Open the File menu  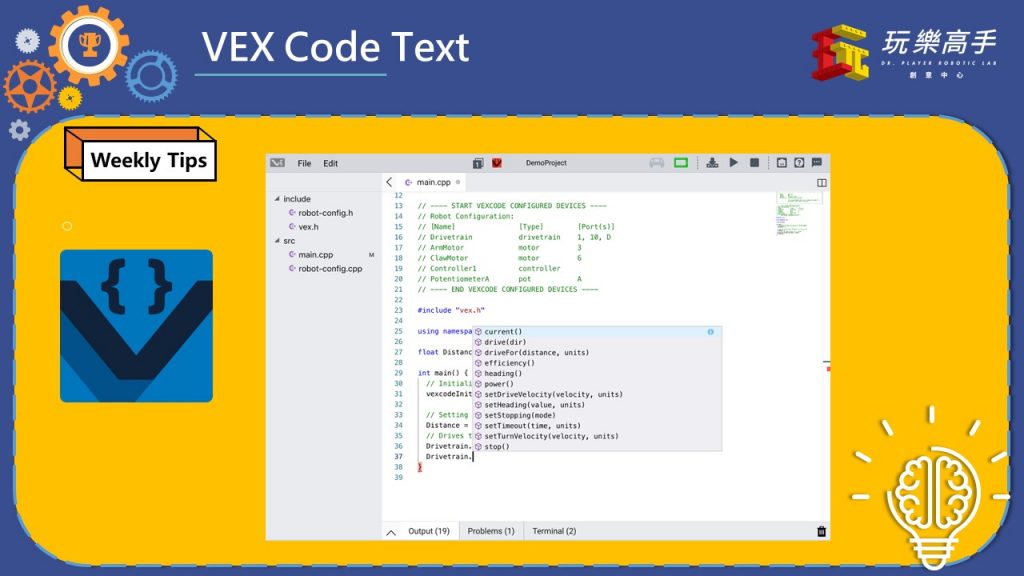click(x=304, y=163)
